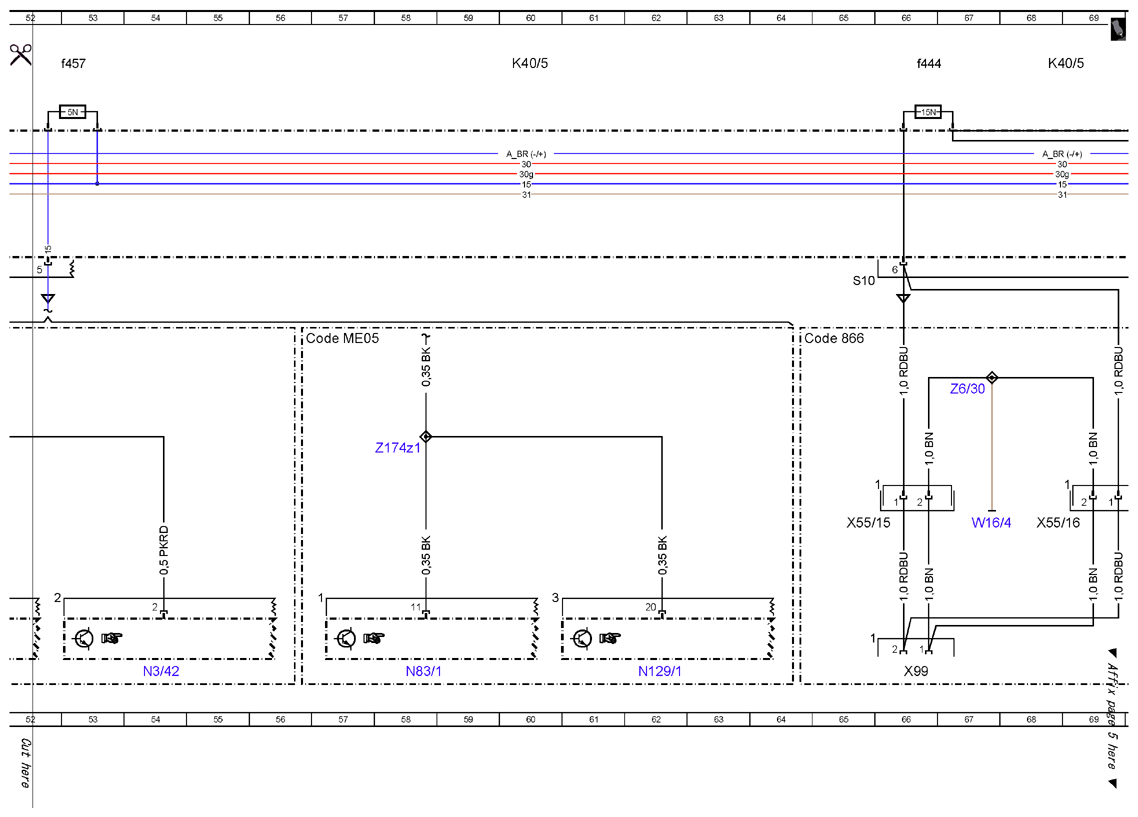
Task: Select the S10 label text
Action: pyautogui.click(x=864, y=281)
